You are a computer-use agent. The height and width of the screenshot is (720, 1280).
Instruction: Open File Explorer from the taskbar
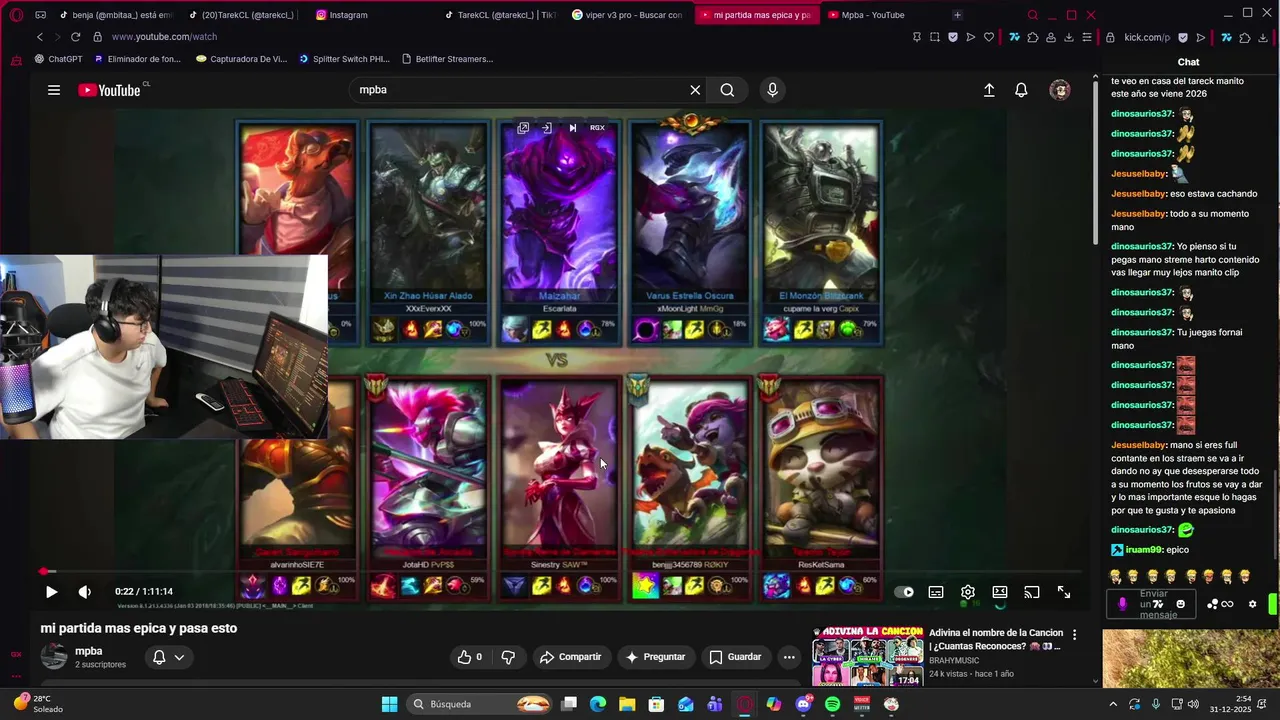[x=627, y=704]
